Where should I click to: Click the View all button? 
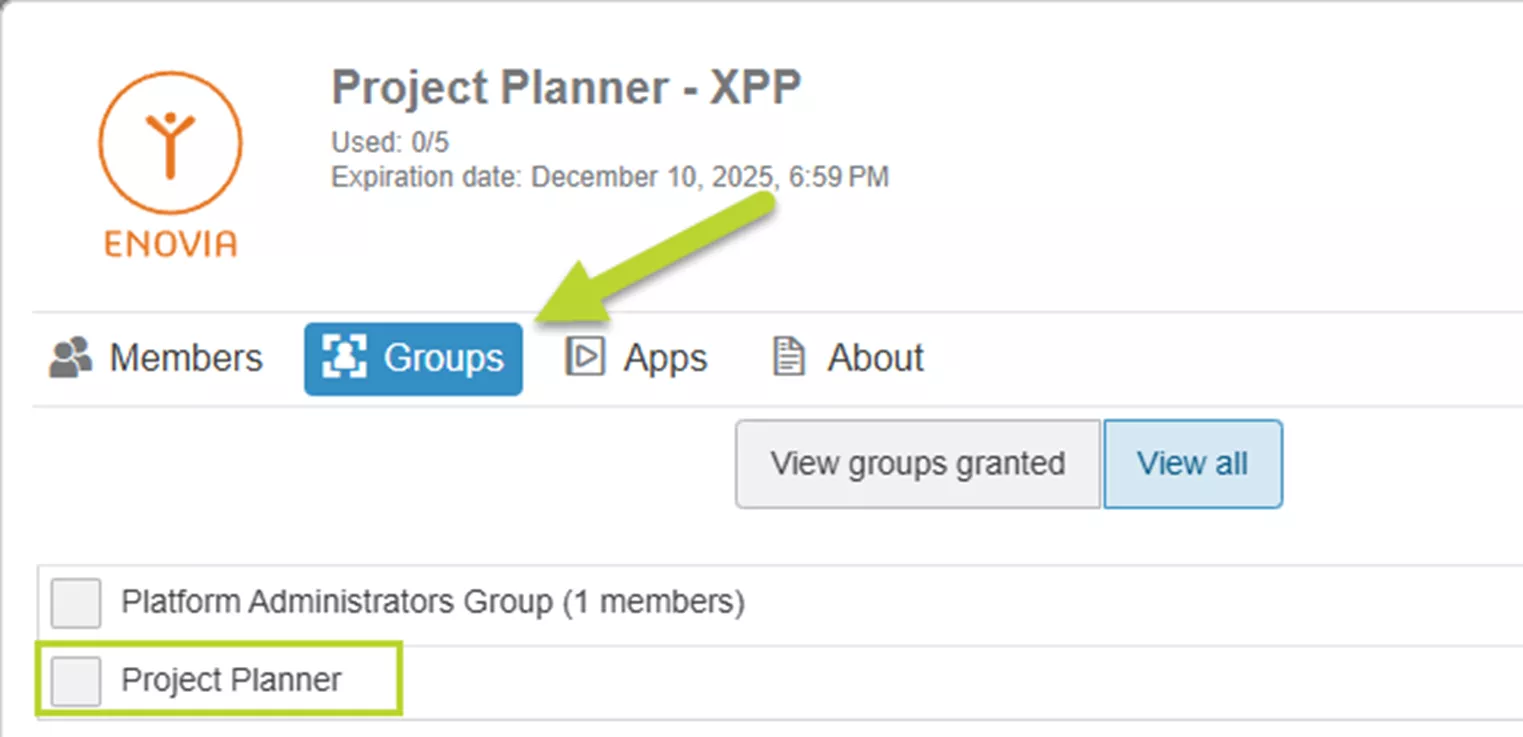click(x=1192, y=463)
